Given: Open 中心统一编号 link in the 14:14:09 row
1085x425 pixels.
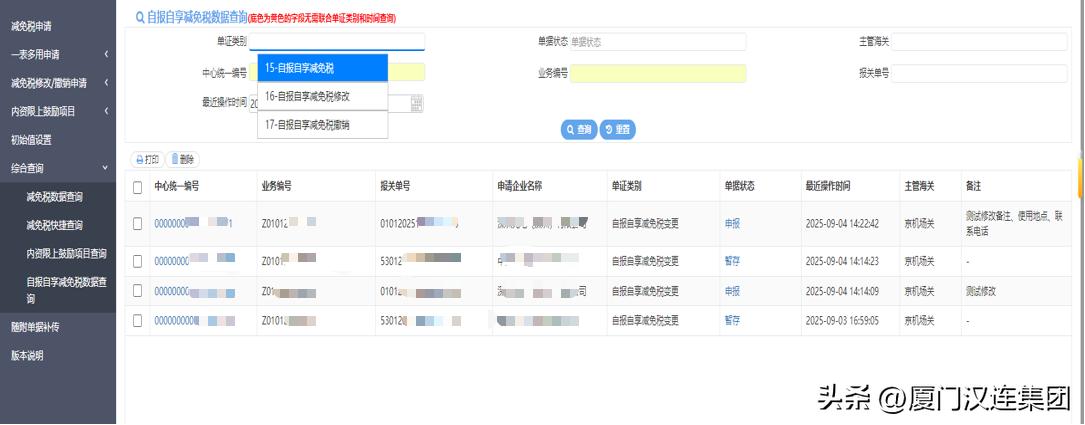Looking at the screenshot, I should 194,291.
